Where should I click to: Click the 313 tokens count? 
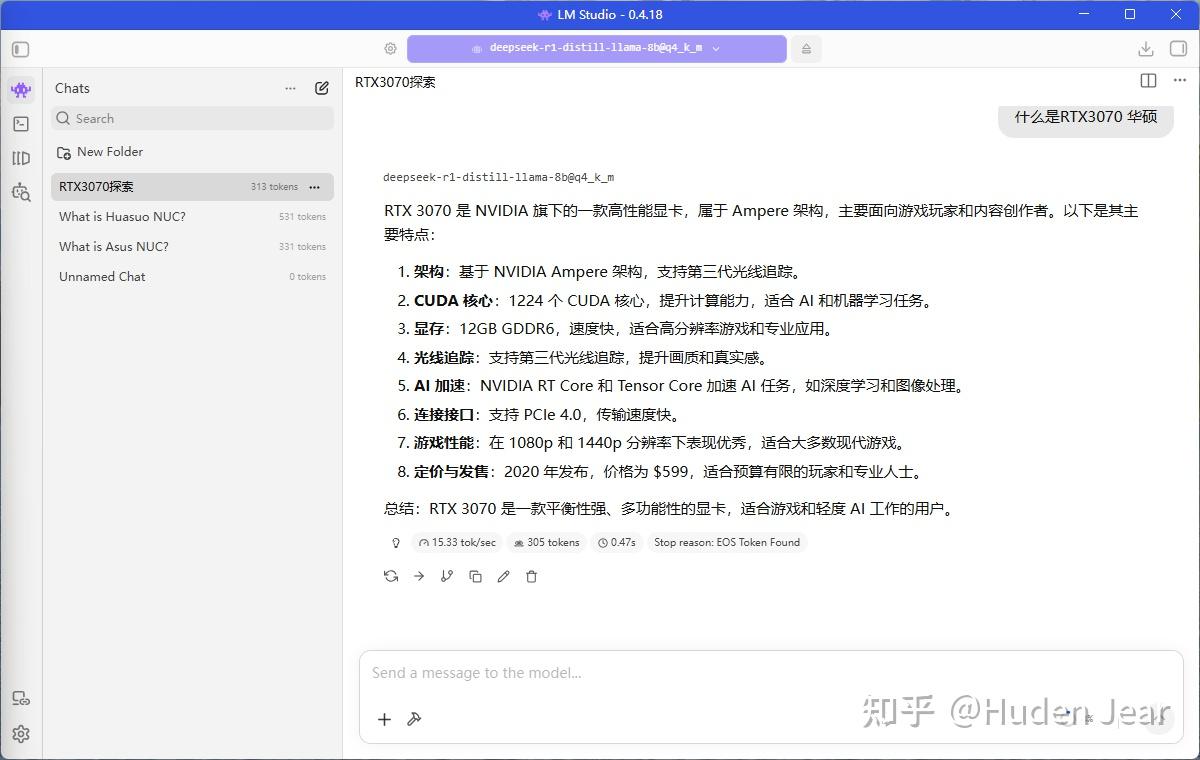click(x=274, y=187)
